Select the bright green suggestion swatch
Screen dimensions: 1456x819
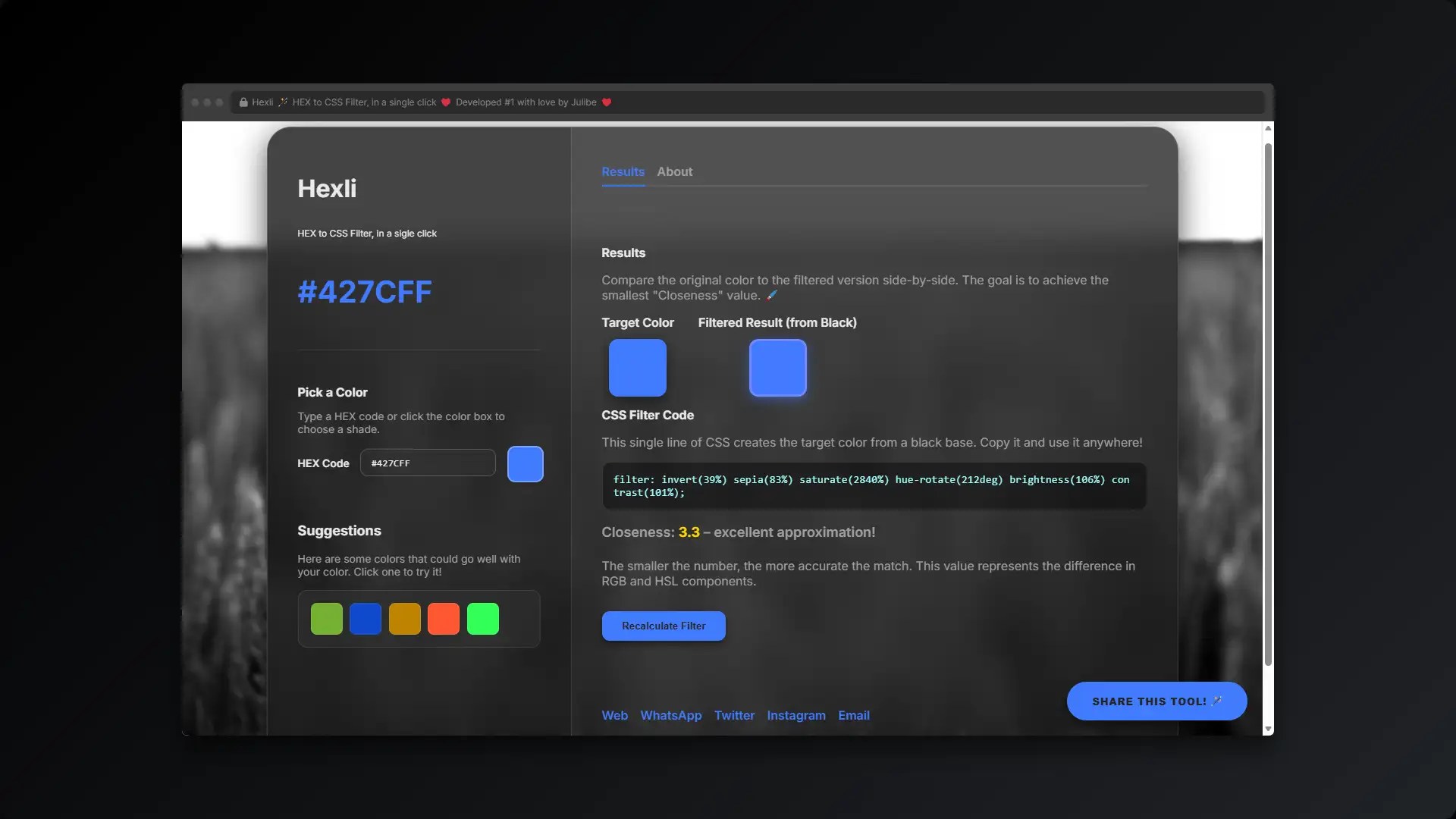click(483, 619)
